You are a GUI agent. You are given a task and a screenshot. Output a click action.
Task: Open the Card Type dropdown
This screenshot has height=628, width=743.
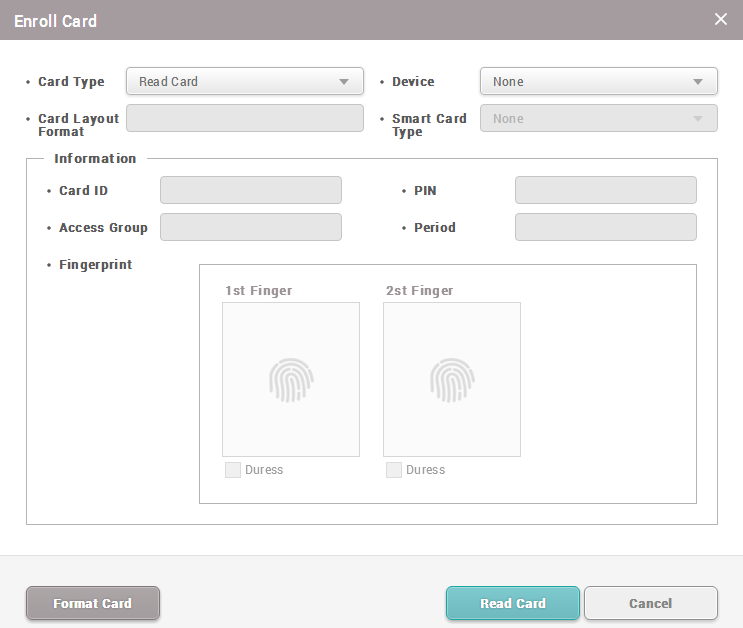(x=244, y=82)
